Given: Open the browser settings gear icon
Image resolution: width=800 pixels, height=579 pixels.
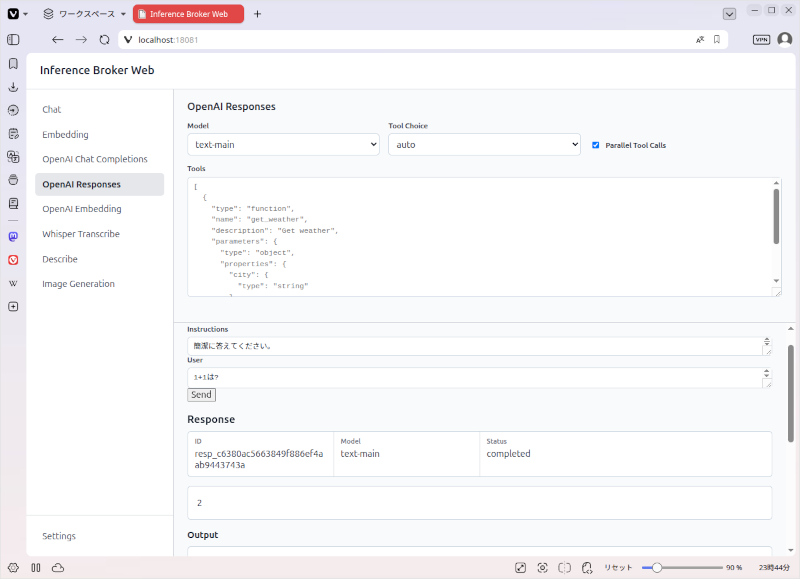Looking at the screenshot, I should click(13, 568).
